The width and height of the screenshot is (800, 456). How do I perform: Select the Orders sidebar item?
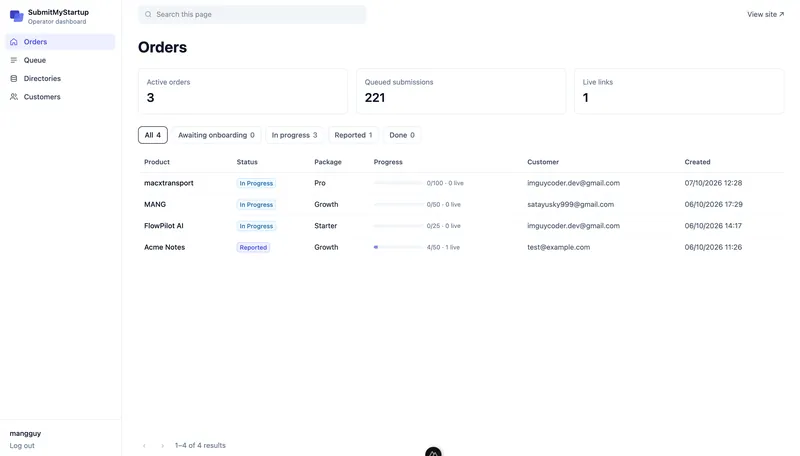[x=60, y=42]
